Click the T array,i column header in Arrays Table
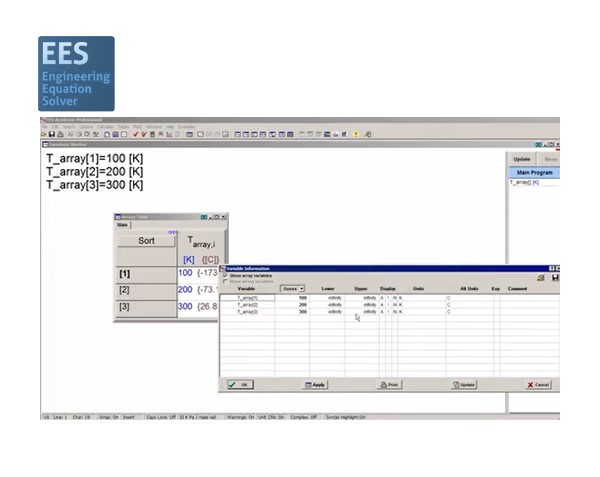 tap(201, 242)
